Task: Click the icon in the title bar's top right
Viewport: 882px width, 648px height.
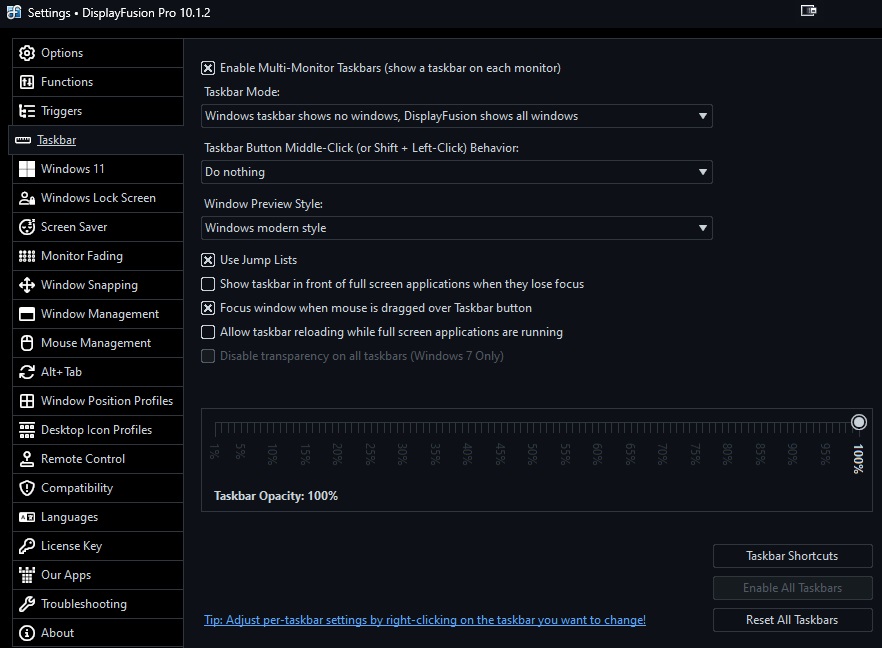Action: 809,11
